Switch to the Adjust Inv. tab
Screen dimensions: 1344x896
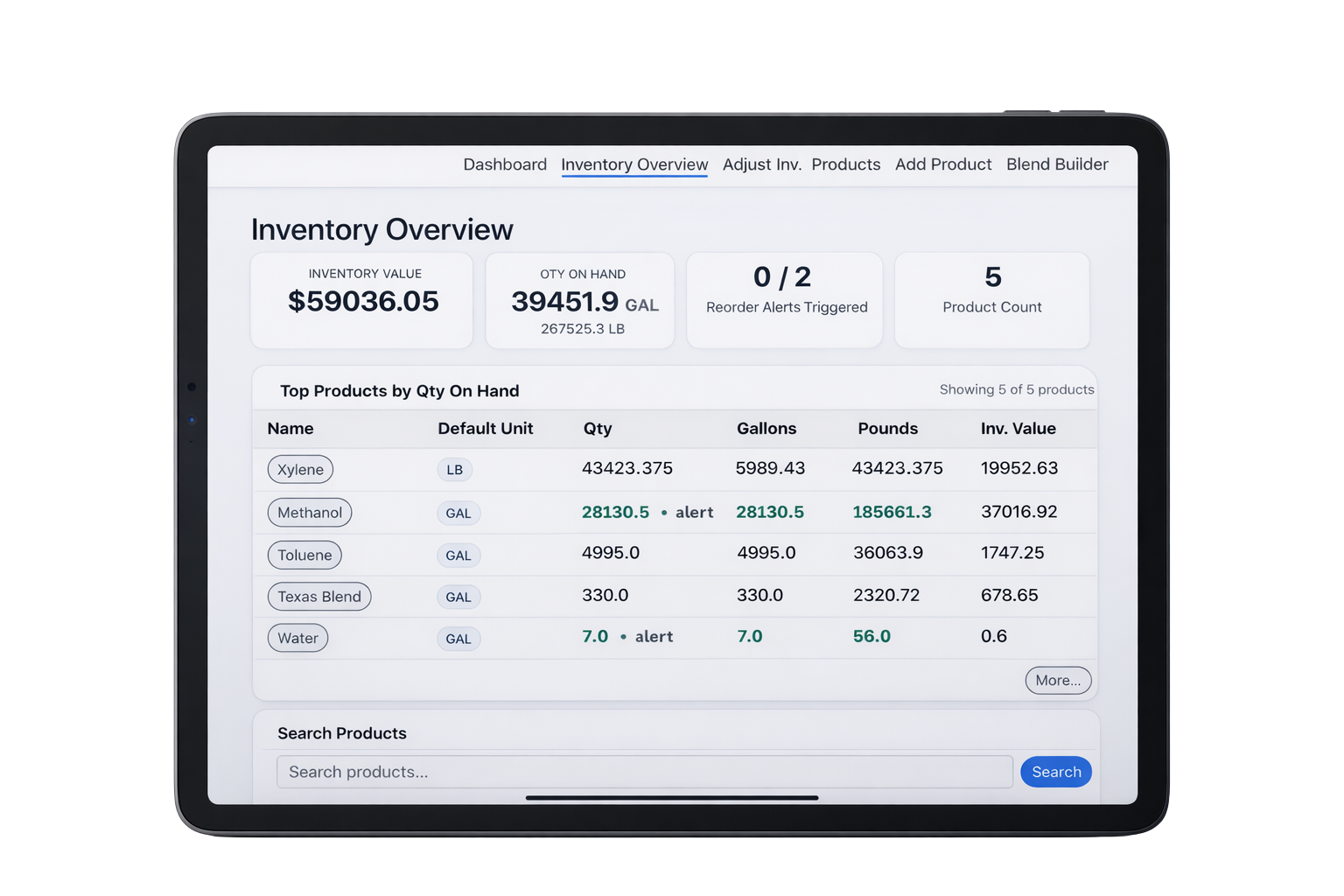(761, 164)
